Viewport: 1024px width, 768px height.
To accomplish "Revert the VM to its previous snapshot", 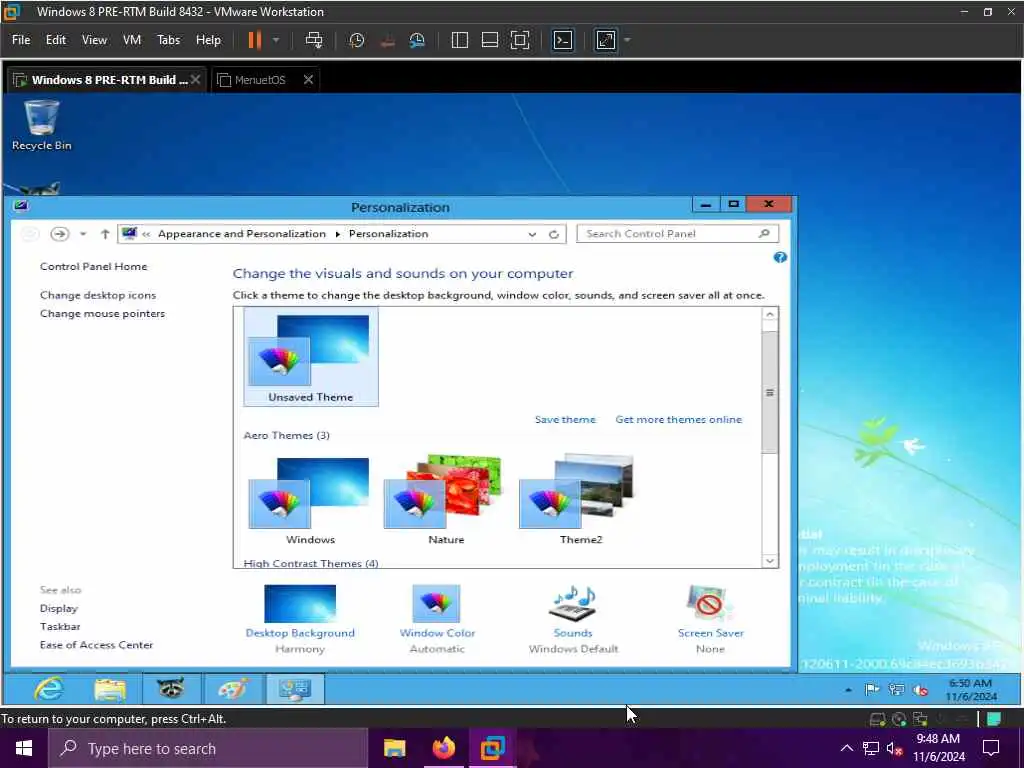I will [387, 40].
